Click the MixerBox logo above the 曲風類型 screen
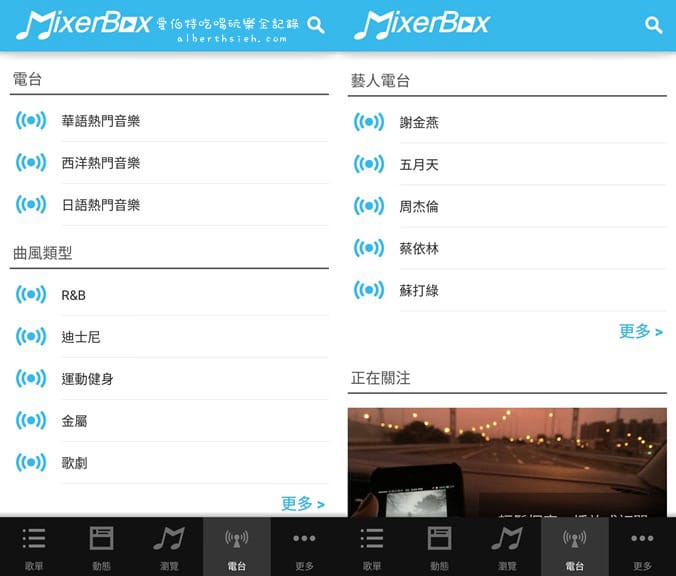Viewport: 676px width, 576px height. pyautogui.click(x=84, y=24)
